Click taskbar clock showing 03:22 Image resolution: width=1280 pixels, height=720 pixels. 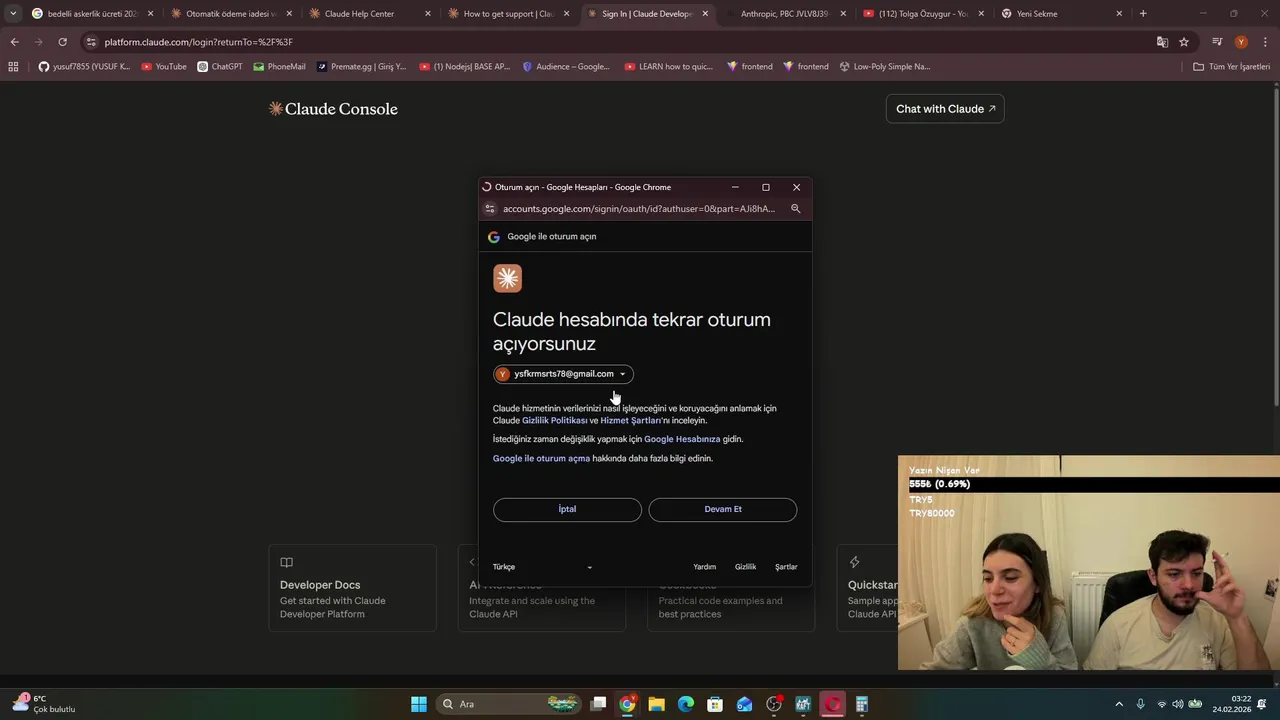(1231, 704)
